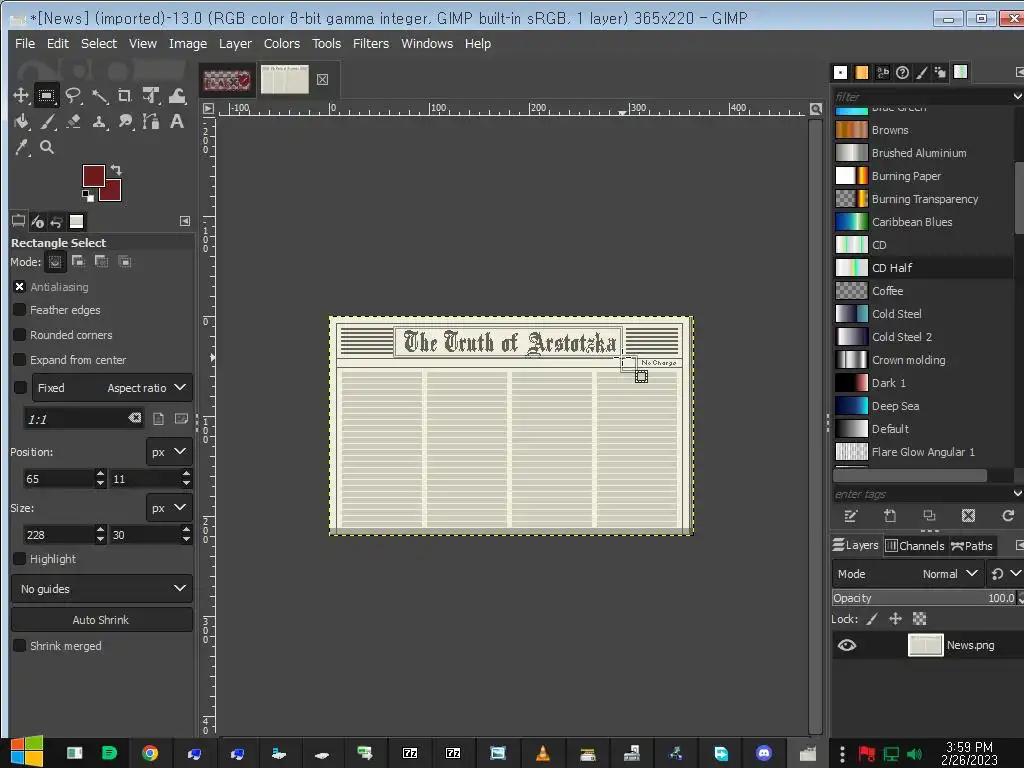Open the No guides dropdown
Viewport: 1024px width, 768px height.
pos(102,589)
